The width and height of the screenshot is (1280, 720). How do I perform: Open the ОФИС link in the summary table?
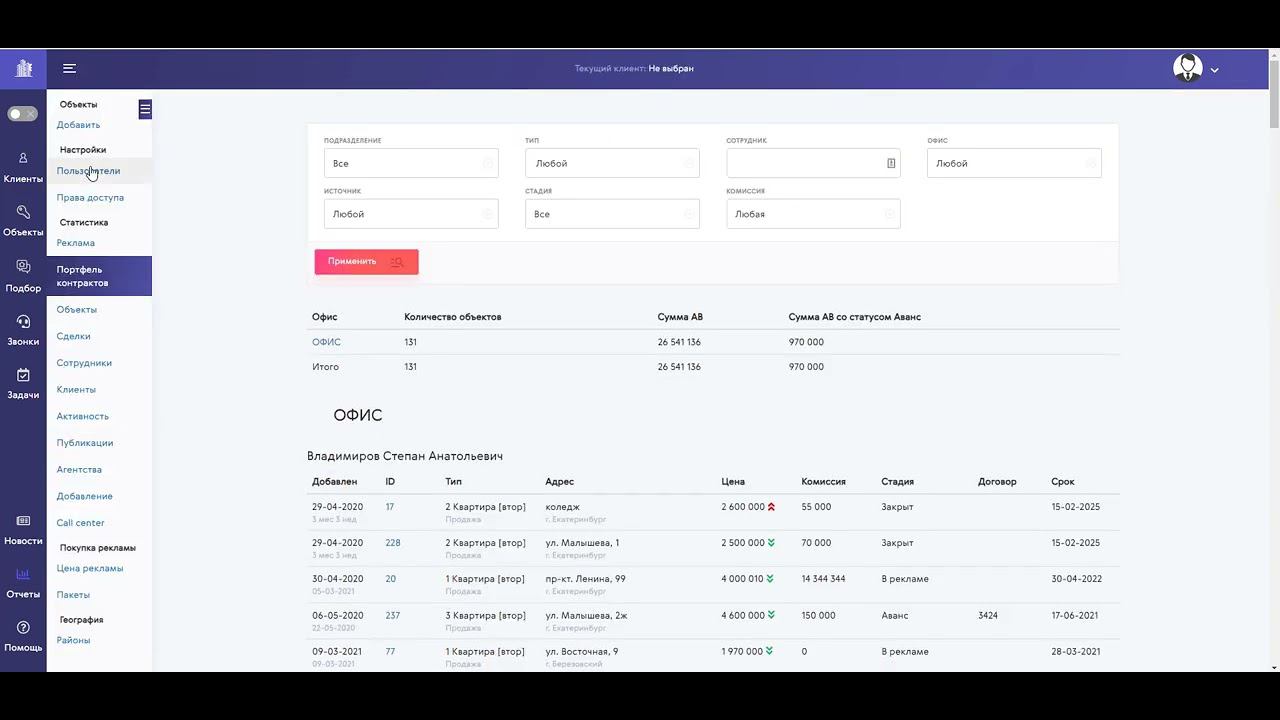[326, 342]
